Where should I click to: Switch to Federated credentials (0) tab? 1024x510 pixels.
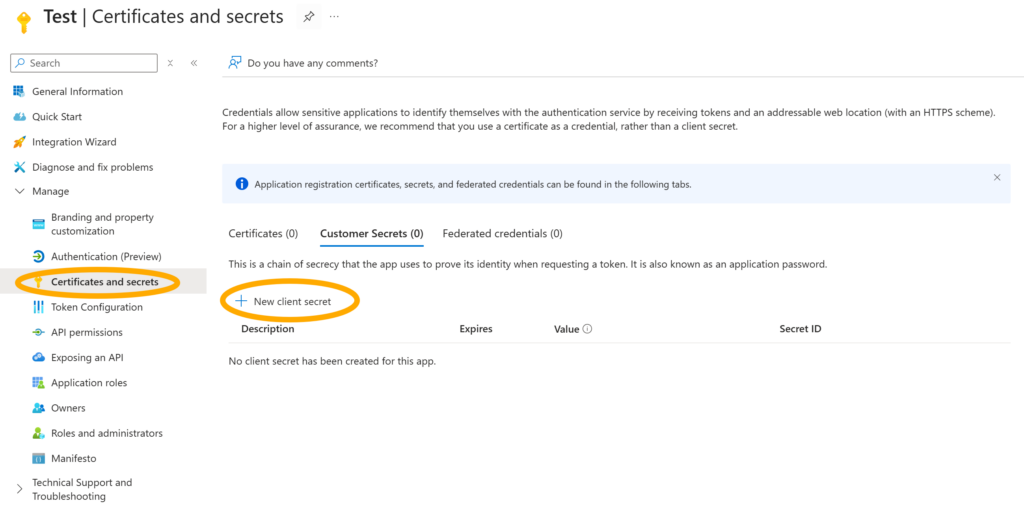pyautogui.click(x=502, y=234)
